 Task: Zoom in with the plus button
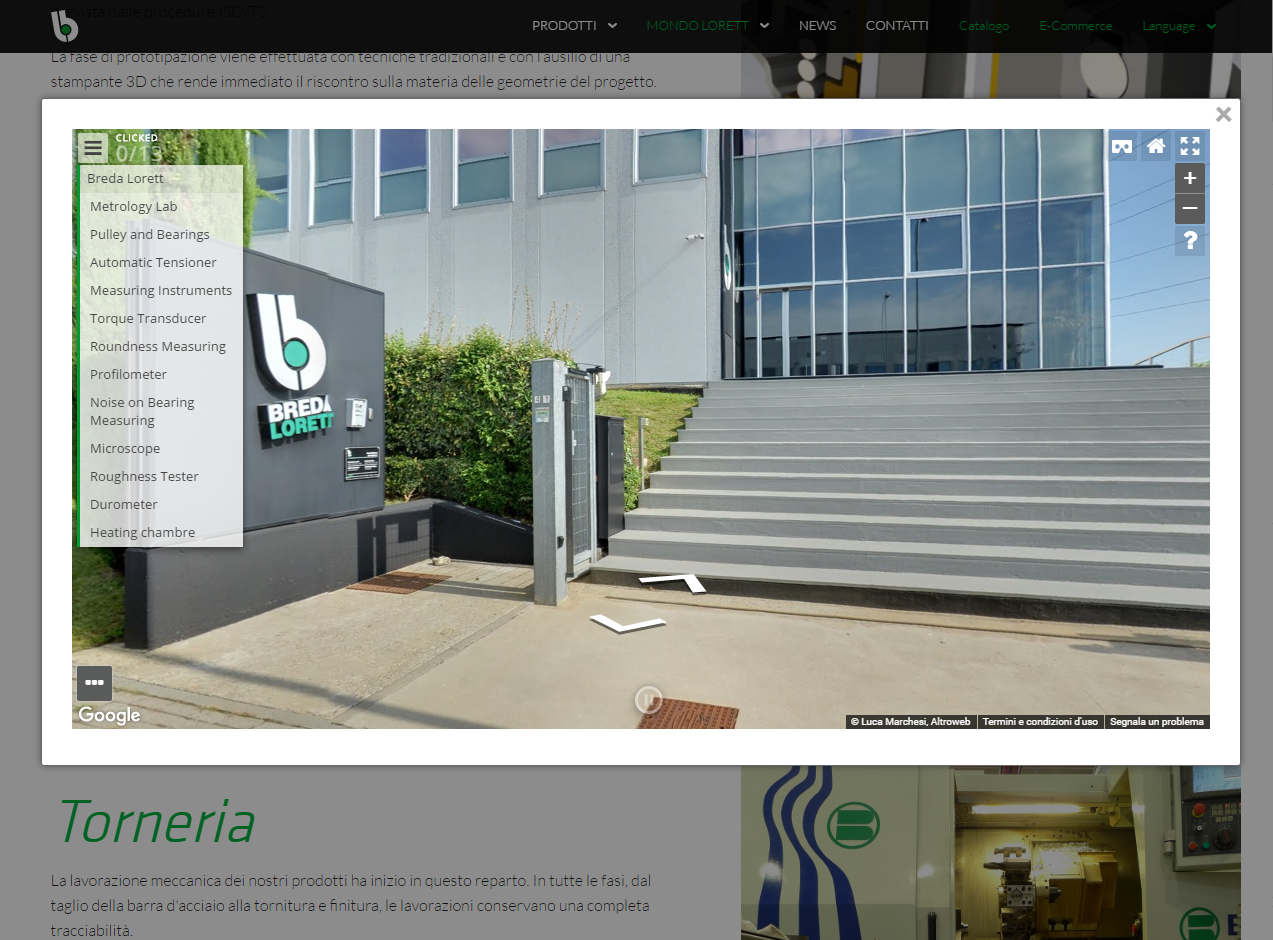pos(1190,178)
